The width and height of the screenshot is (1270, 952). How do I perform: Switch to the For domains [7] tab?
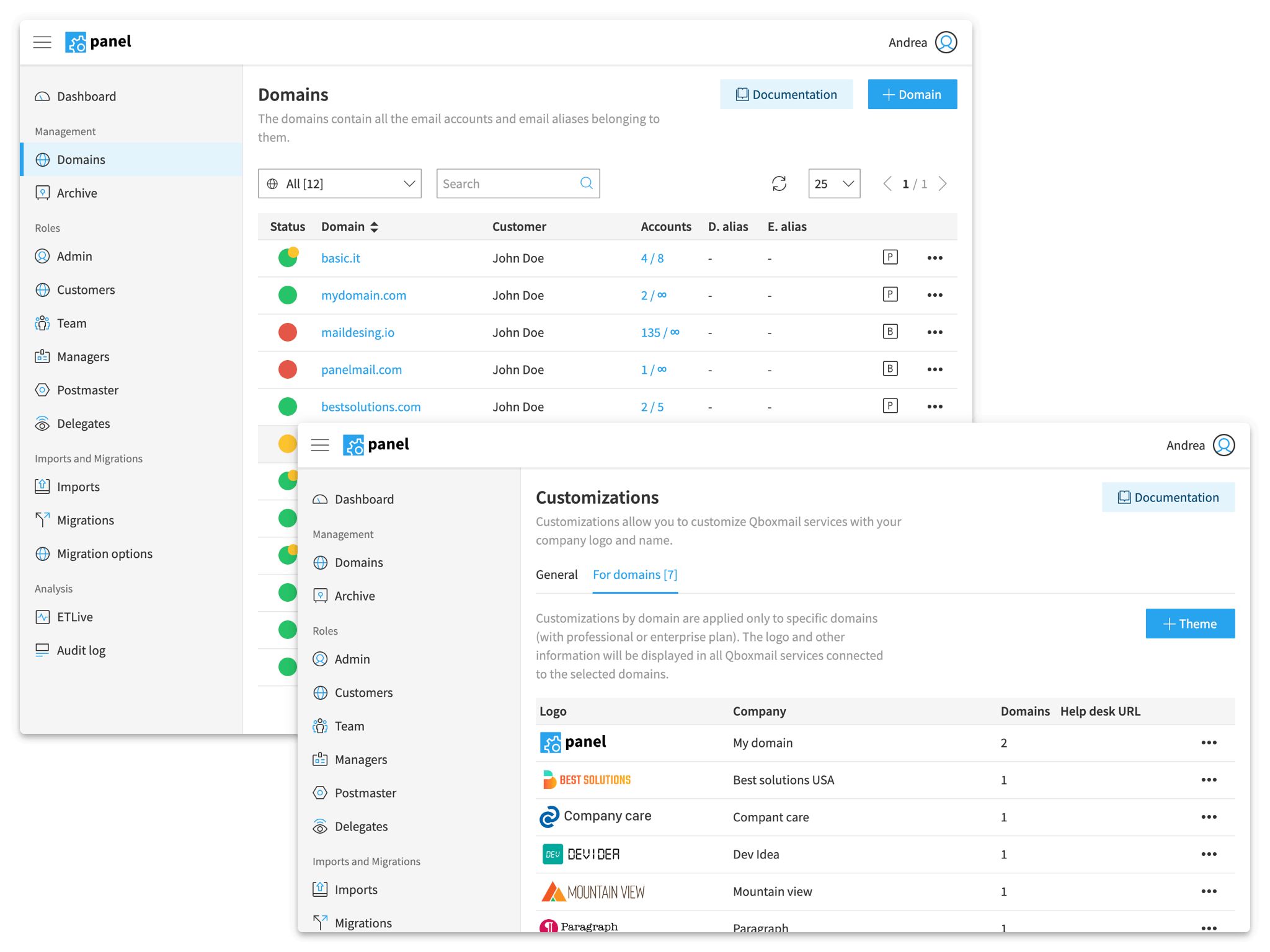pos(634,575)
